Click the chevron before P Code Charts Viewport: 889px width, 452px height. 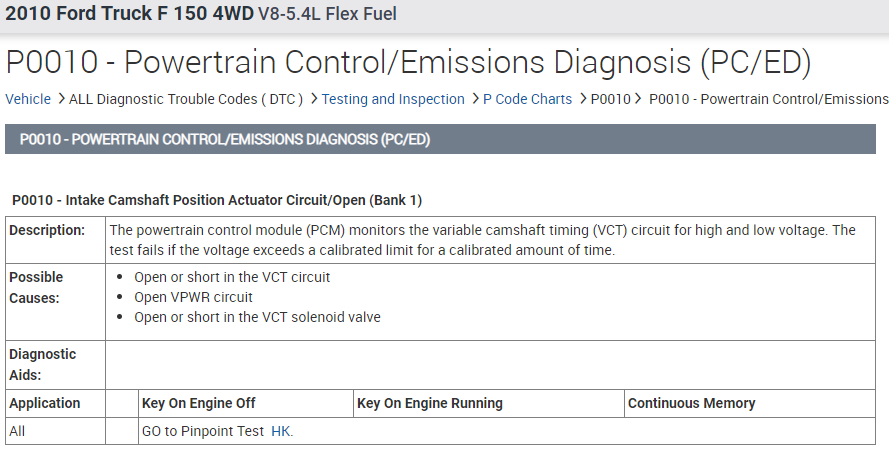(474, 99)
